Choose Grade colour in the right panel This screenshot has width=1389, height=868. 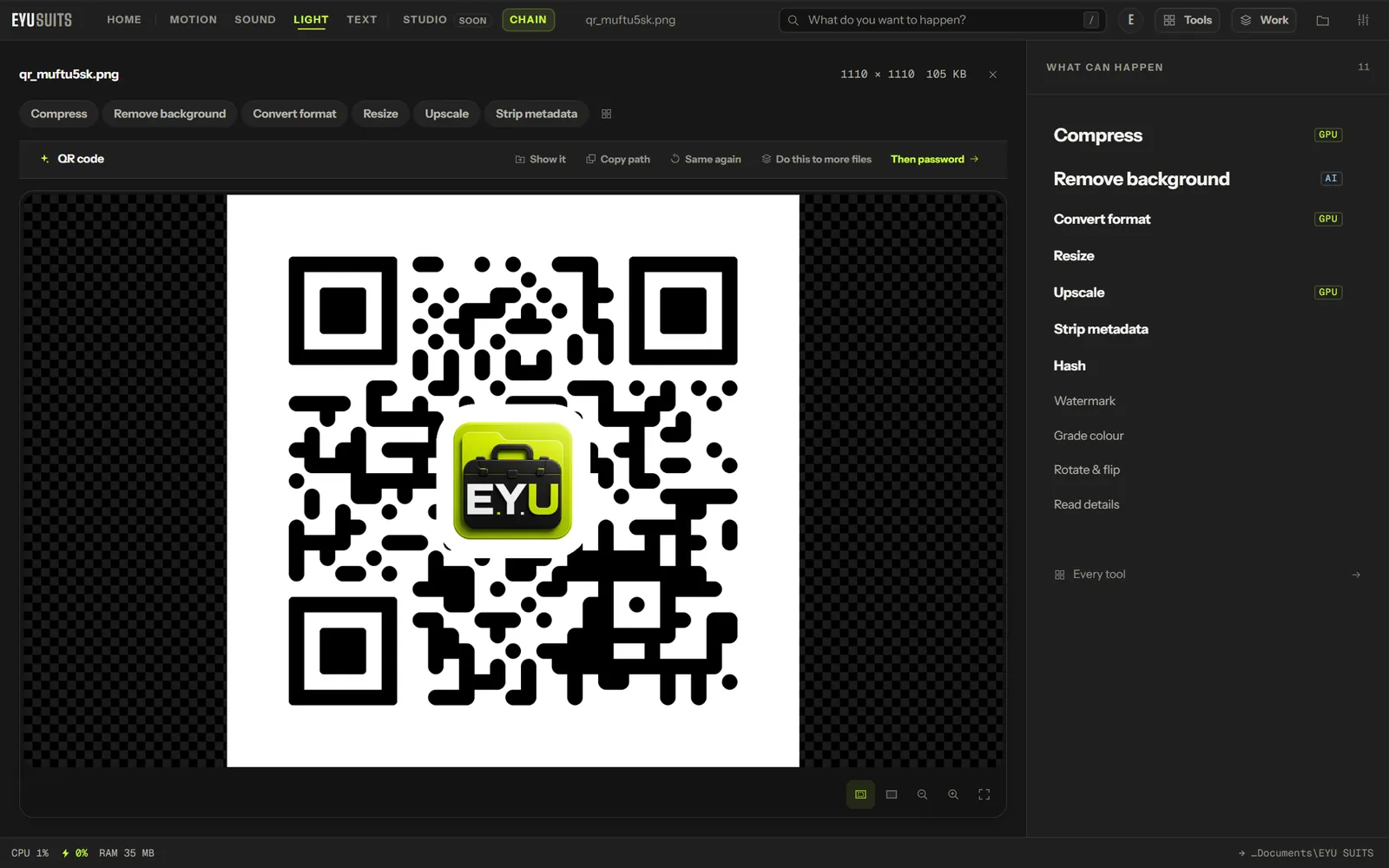coord(1089,436)
